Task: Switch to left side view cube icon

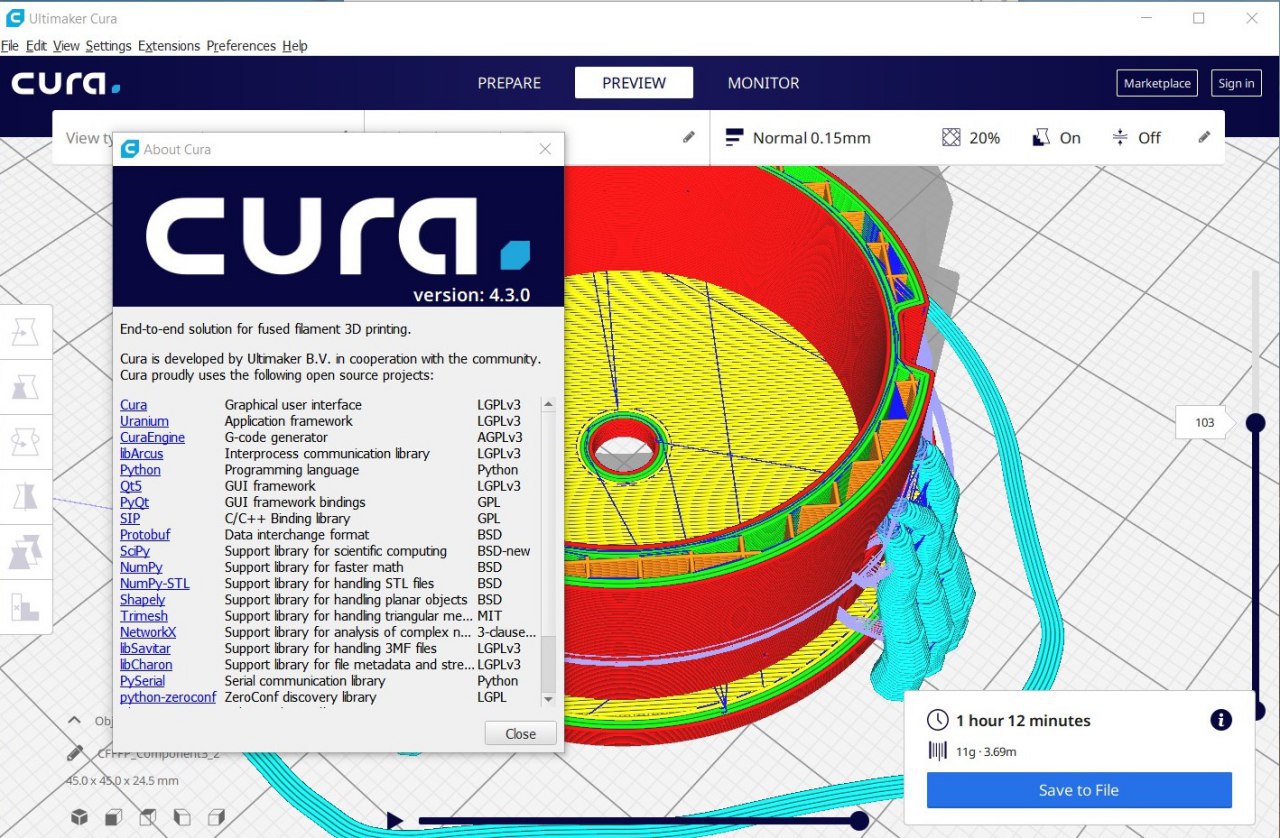Action: click(x=182, y=817)
